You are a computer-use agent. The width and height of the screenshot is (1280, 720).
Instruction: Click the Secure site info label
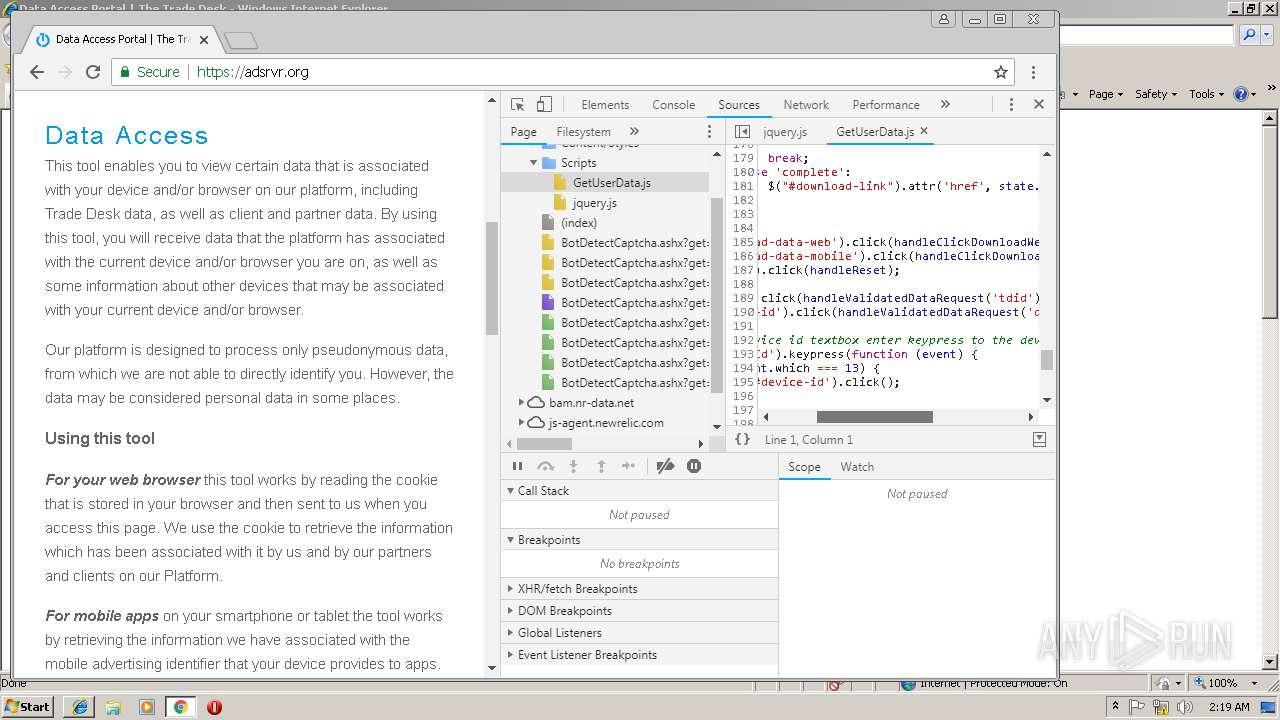tap(150, 72)
